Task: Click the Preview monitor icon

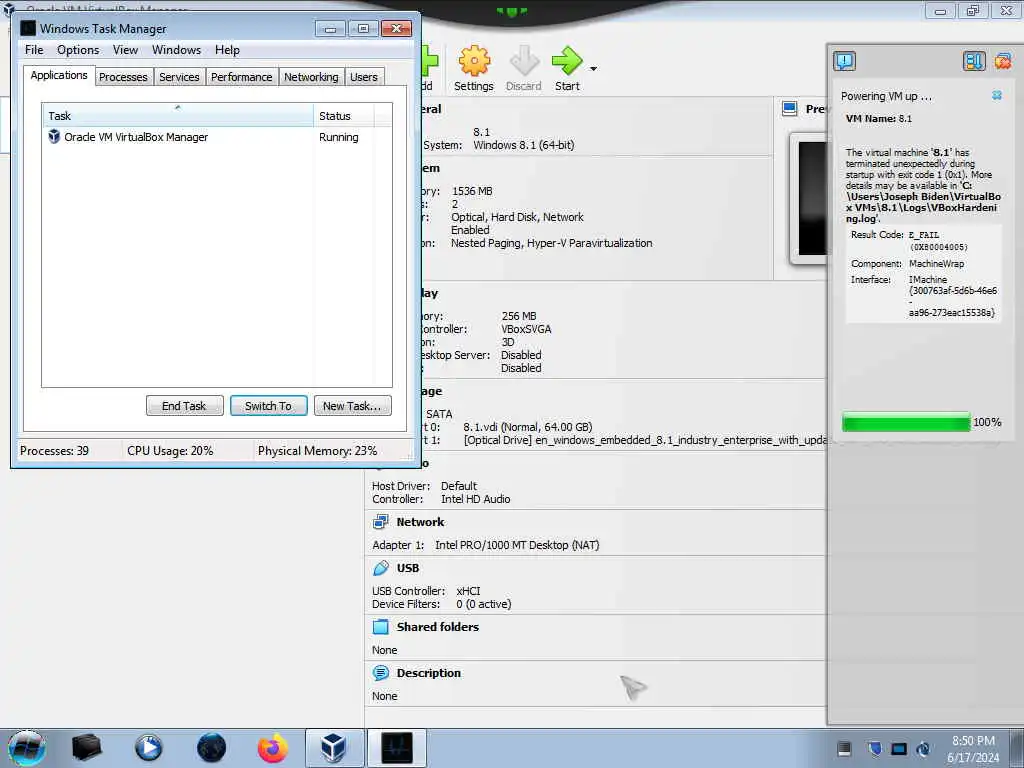Action: click(790, 108)
